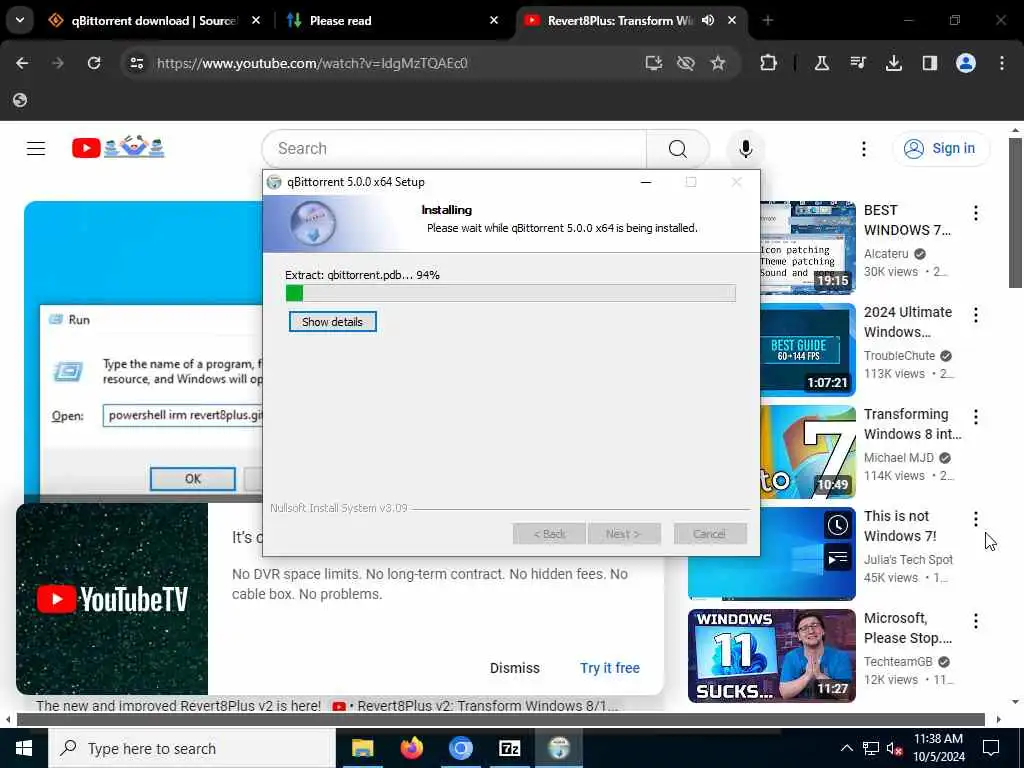1024x768 pixels.
Task: Open the browser three-dot menu
Action: coord(1002,63)
